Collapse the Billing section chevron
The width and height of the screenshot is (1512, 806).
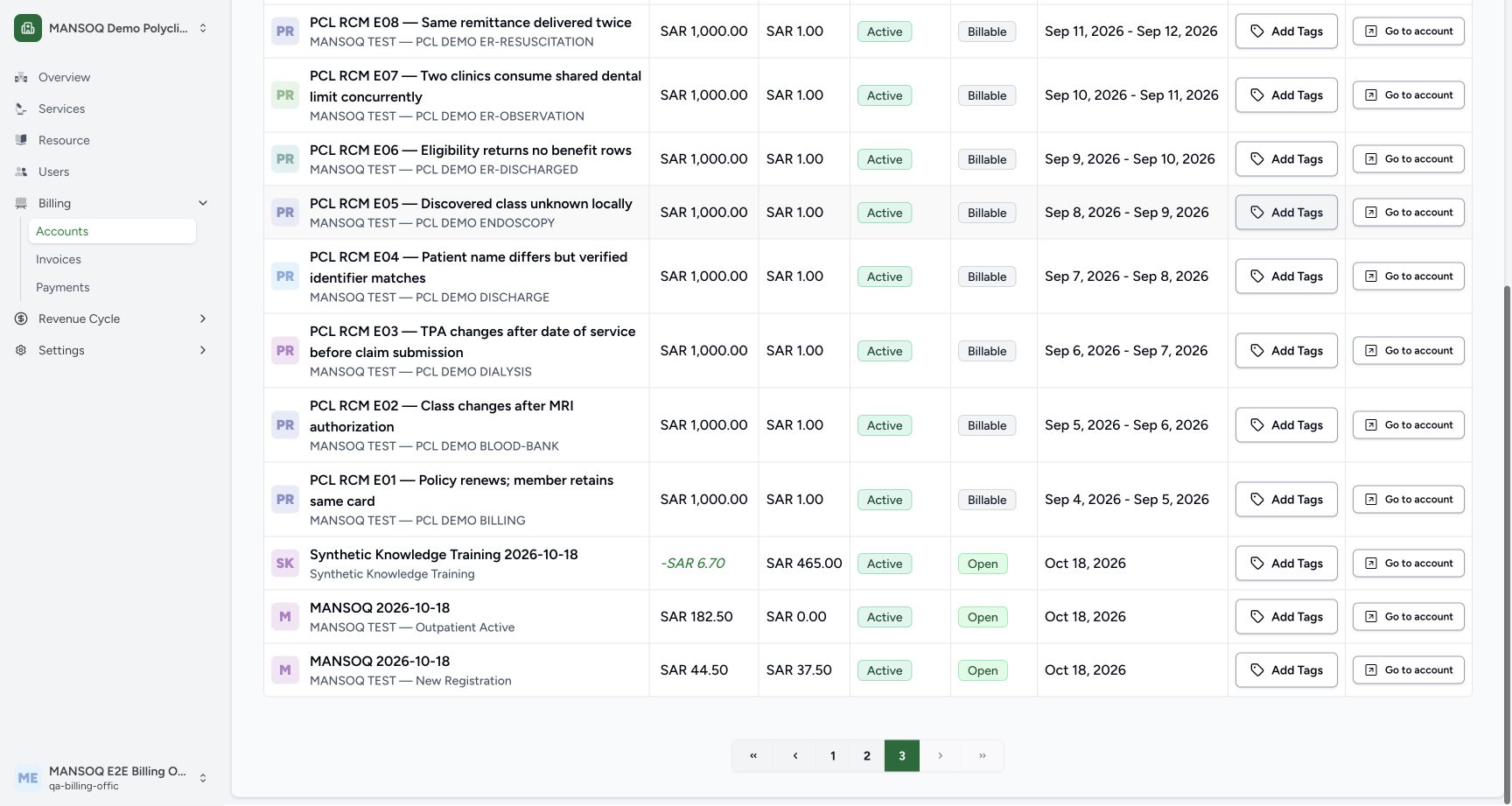203,203
